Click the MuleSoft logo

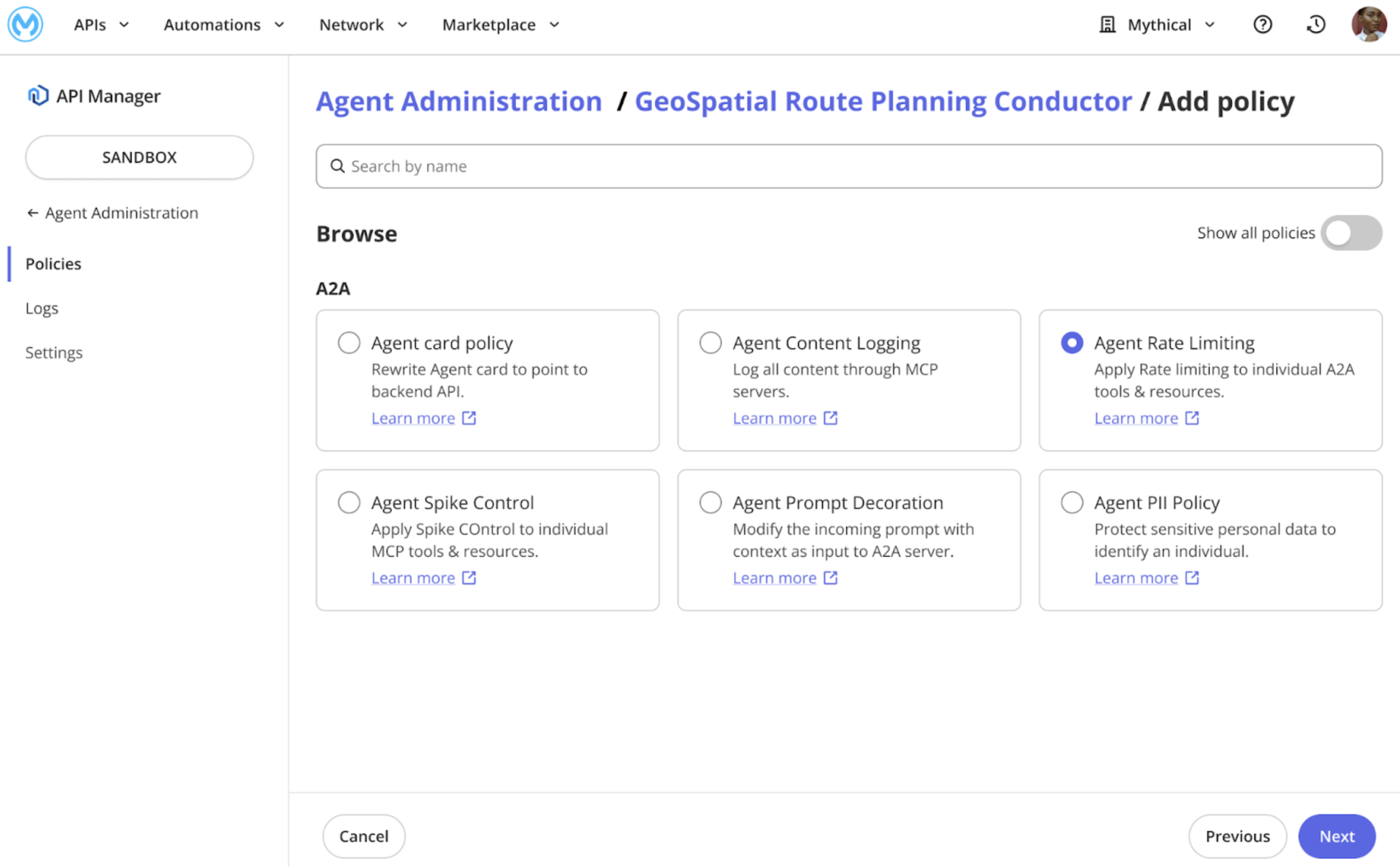[x=25, y=25]
